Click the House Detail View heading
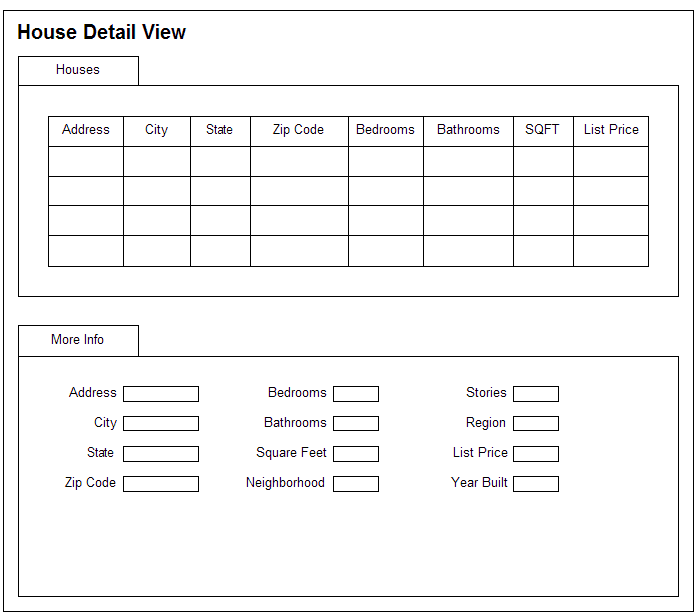The image size is (696, 614). click(102, 32)
